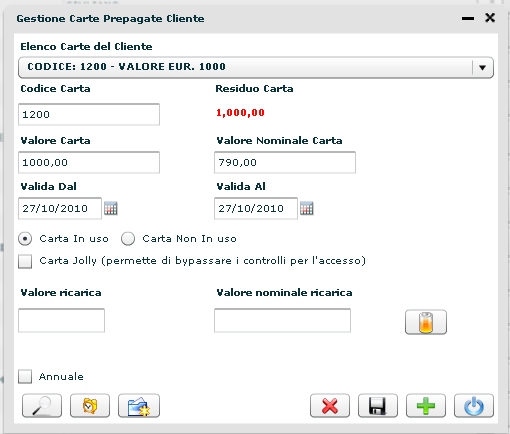Click the alarm clock history icon
Viewport: 510px width, 434px height.
(90, 406)
